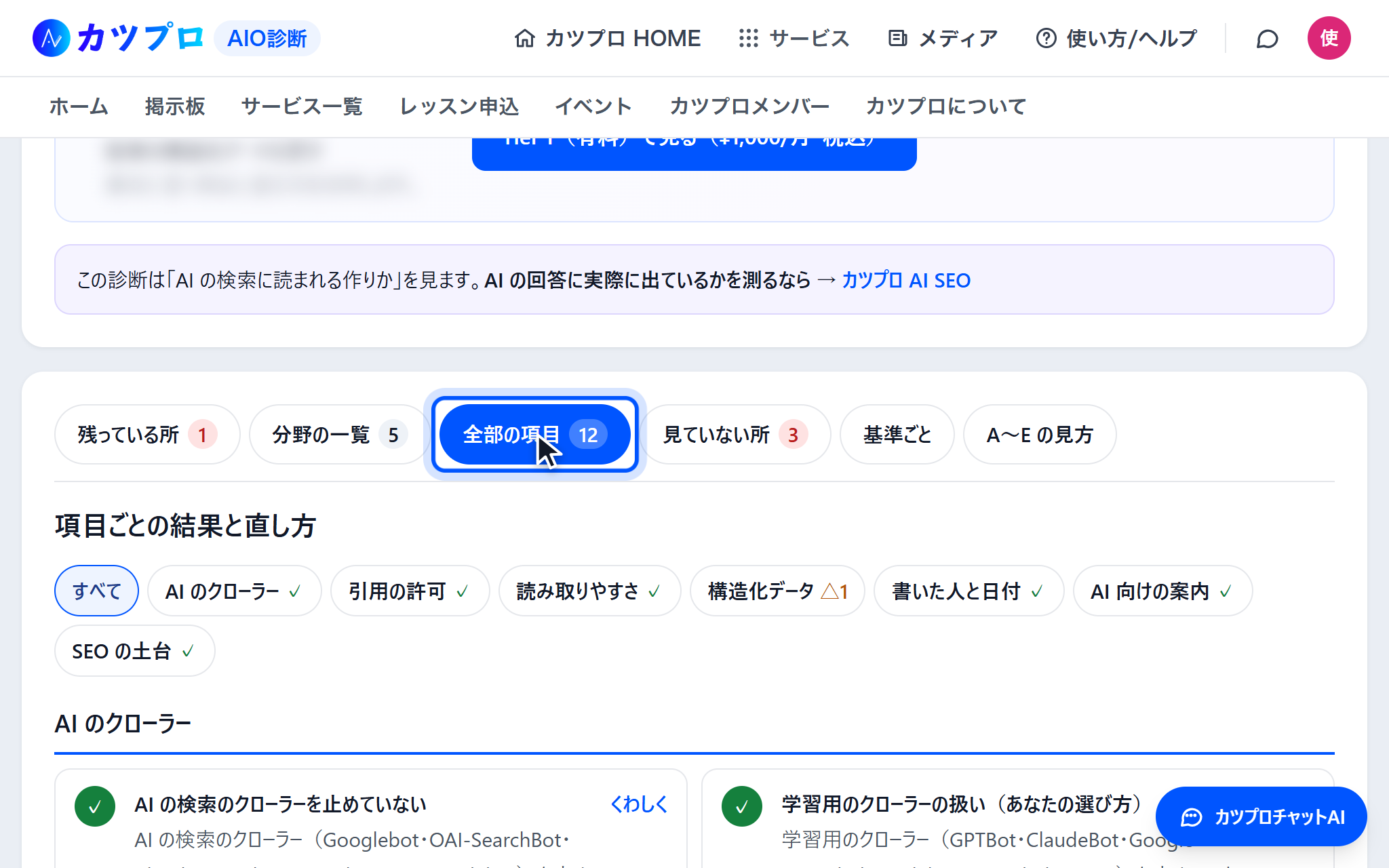Open the サービス grid menu
Viewport: 1389px width, 868px height.
click(x=794, y=38)
